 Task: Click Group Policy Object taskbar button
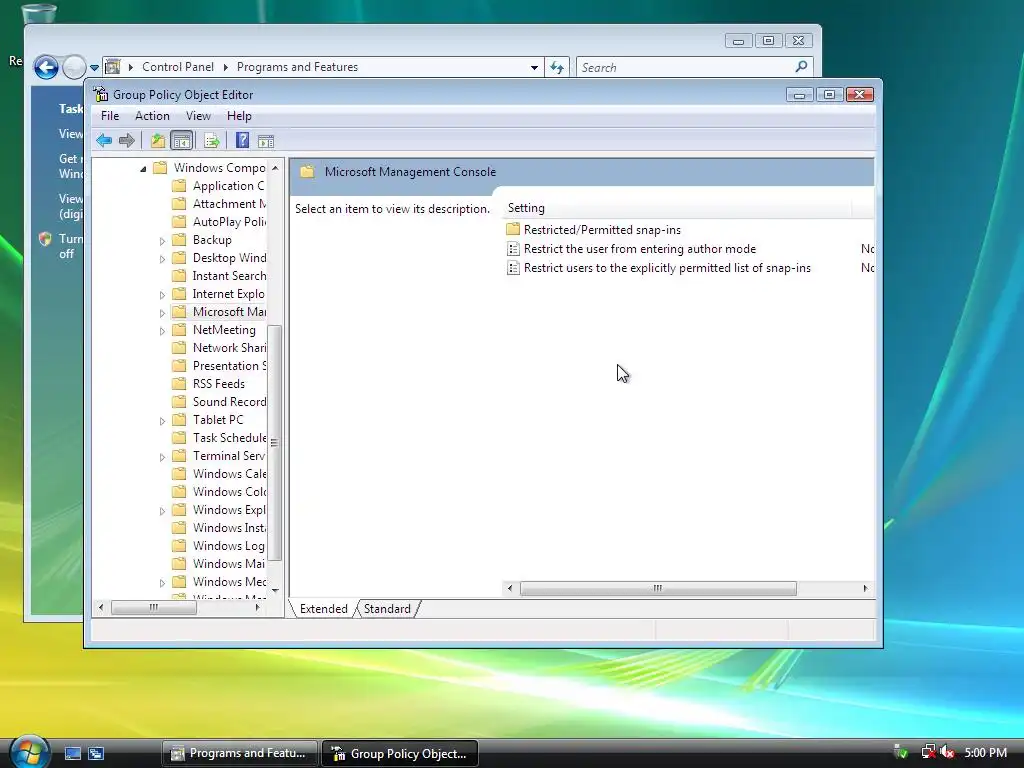400,753
